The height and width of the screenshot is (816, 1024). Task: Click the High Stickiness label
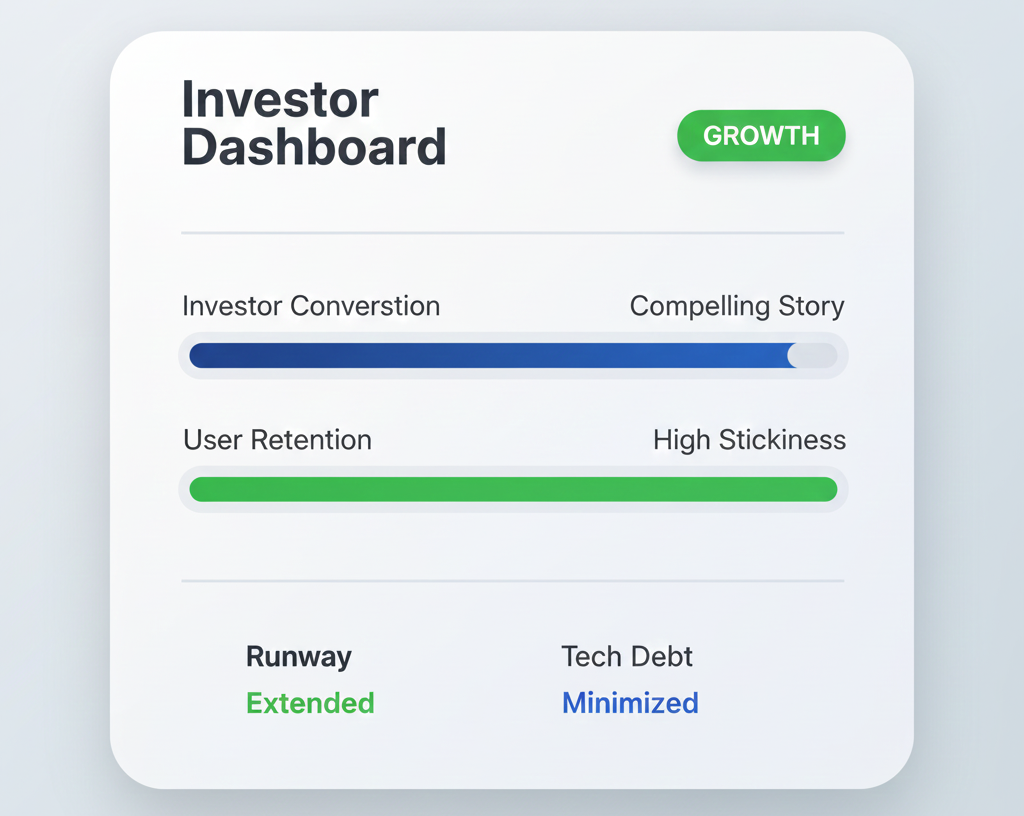click(749, 440)
